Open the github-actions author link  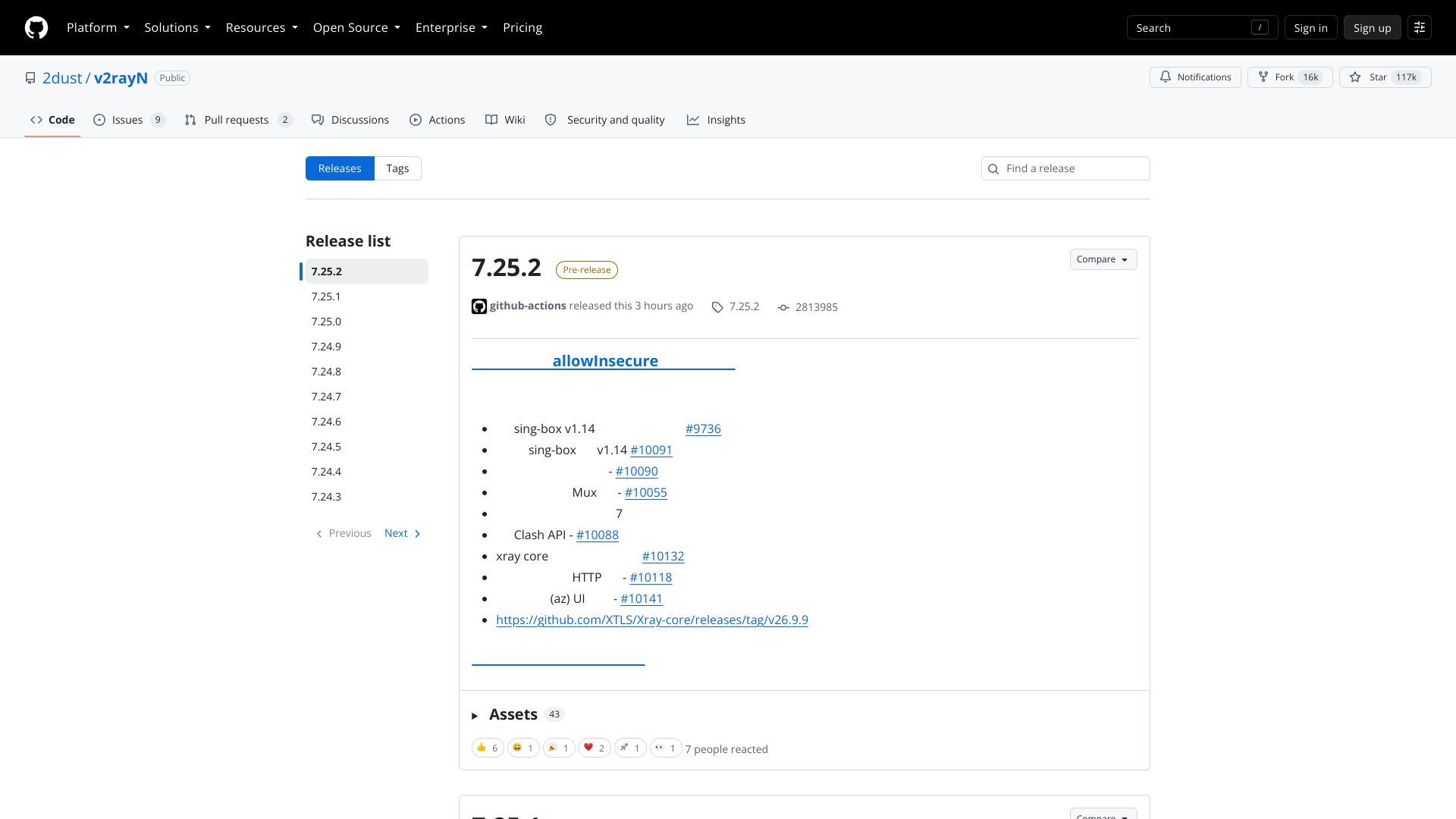coord(528,306)
